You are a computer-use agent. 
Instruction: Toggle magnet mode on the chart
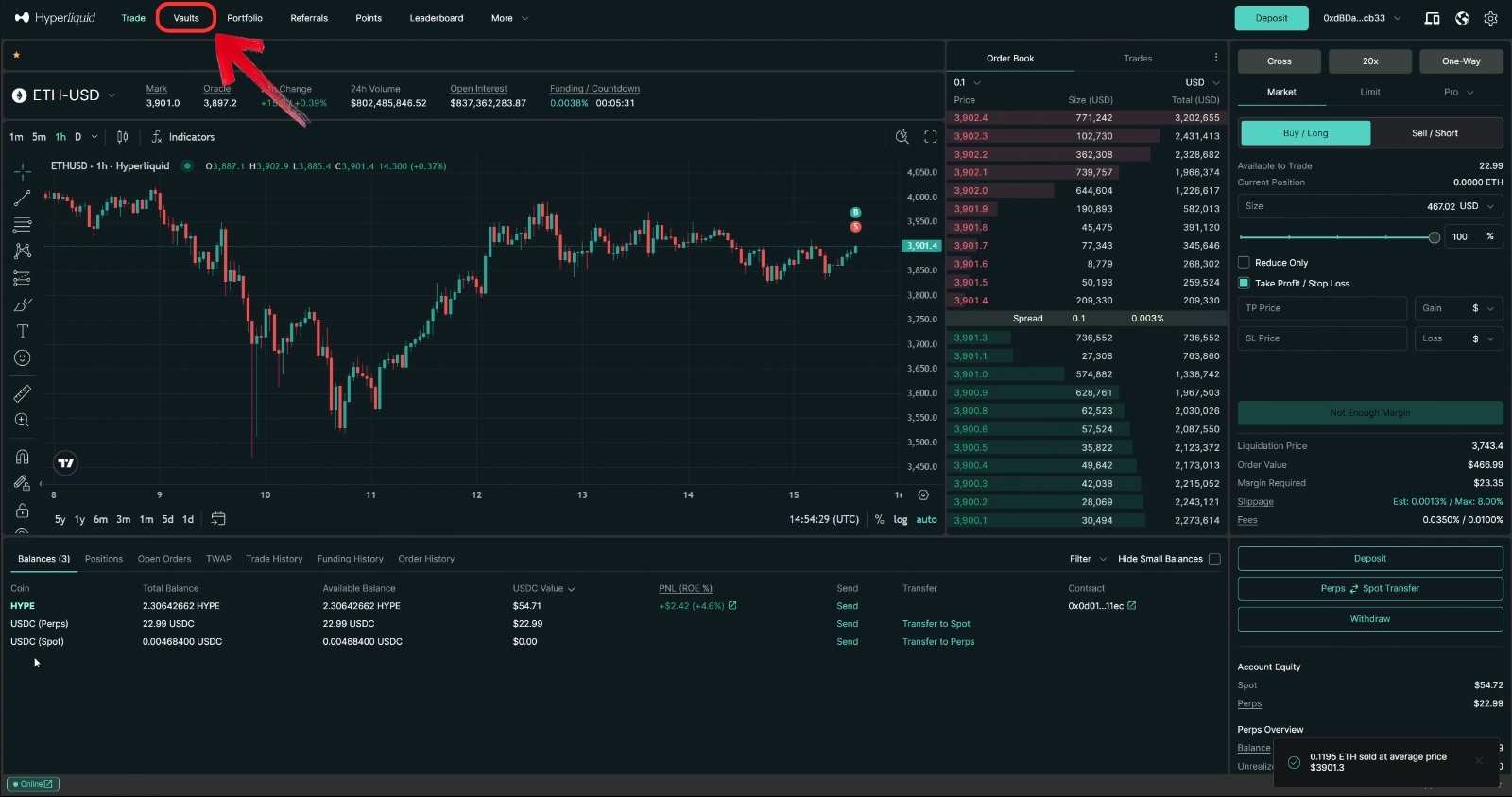pos(23,457)
